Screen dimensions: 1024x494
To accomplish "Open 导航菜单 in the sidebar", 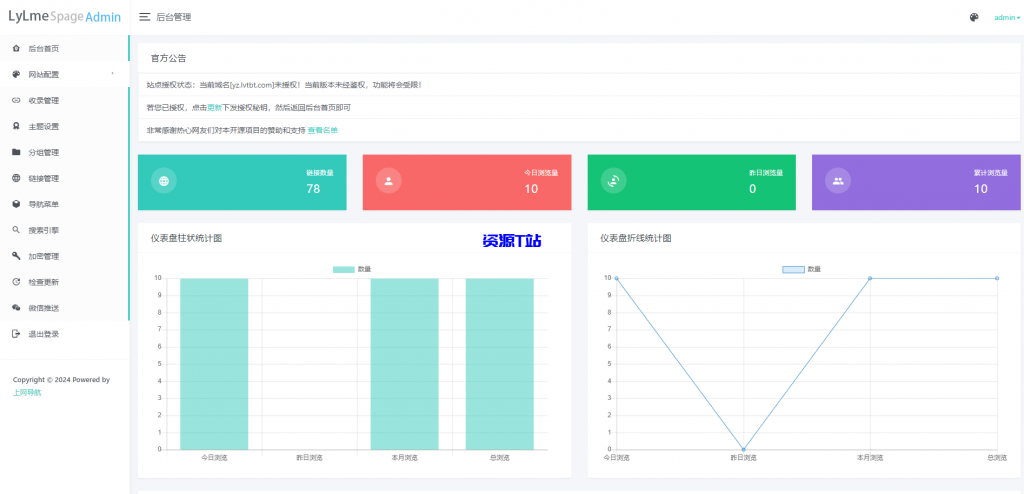I will 64,204.
